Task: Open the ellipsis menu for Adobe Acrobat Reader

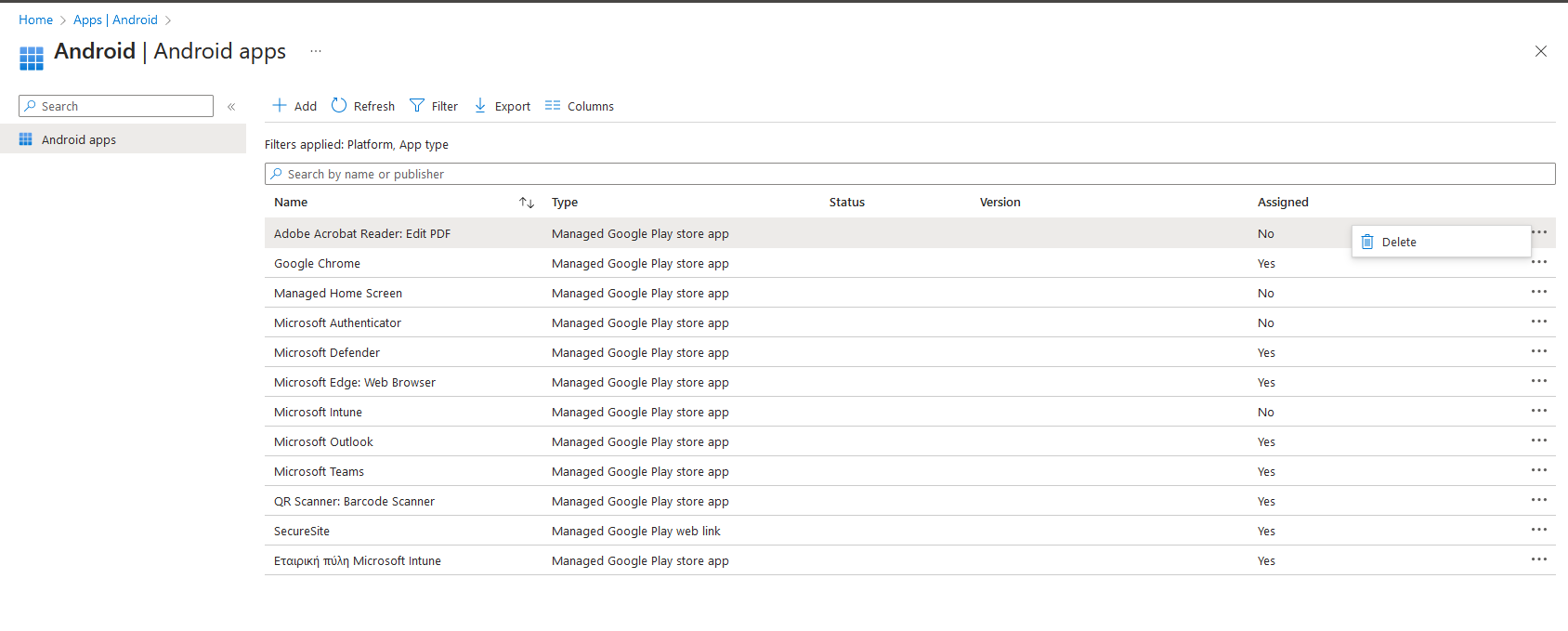Action: click(x=1540, y=232)
